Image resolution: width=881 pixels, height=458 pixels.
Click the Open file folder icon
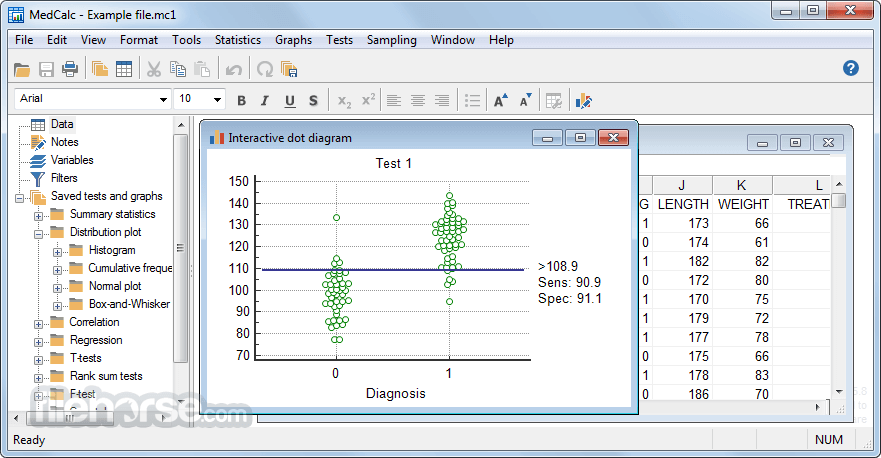point(22,70)
